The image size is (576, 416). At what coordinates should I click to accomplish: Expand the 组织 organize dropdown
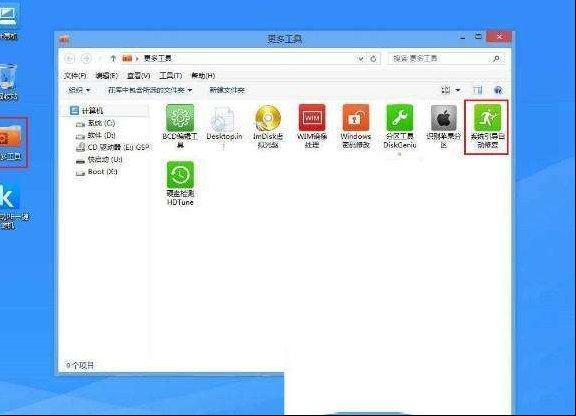(x=79, y=90)
